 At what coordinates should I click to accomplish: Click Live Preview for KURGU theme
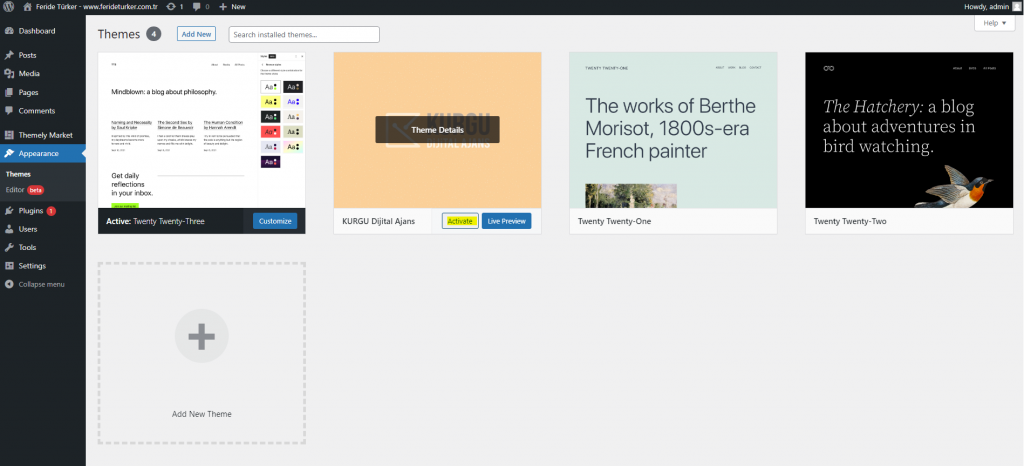coord(507,221)
